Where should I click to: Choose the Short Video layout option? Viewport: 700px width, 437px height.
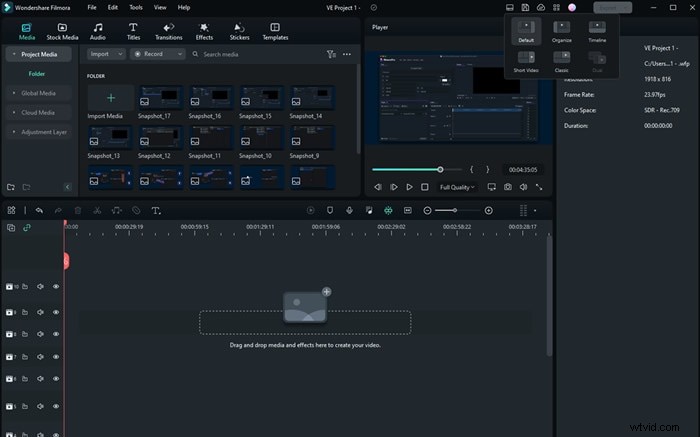pyautogui.click(x=525, y=59)
